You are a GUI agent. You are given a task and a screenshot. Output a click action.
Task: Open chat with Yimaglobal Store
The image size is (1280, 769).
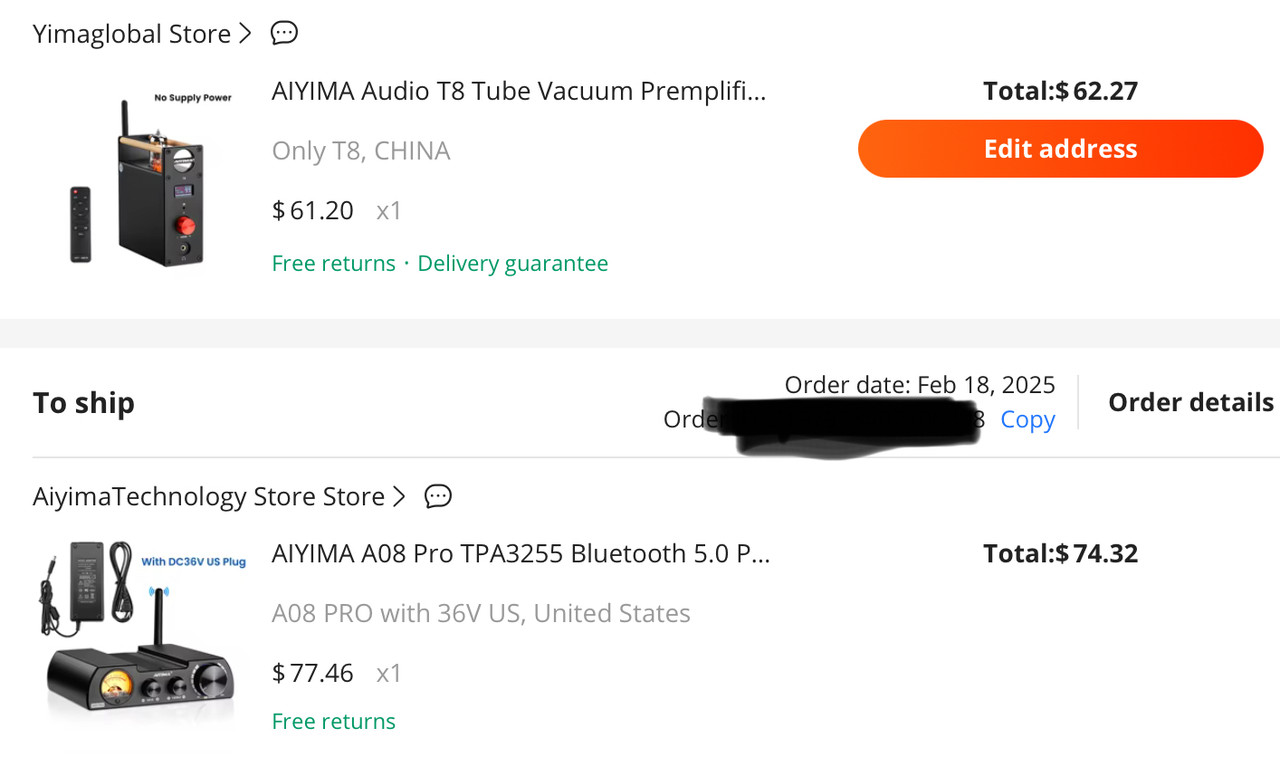[284, 34]
